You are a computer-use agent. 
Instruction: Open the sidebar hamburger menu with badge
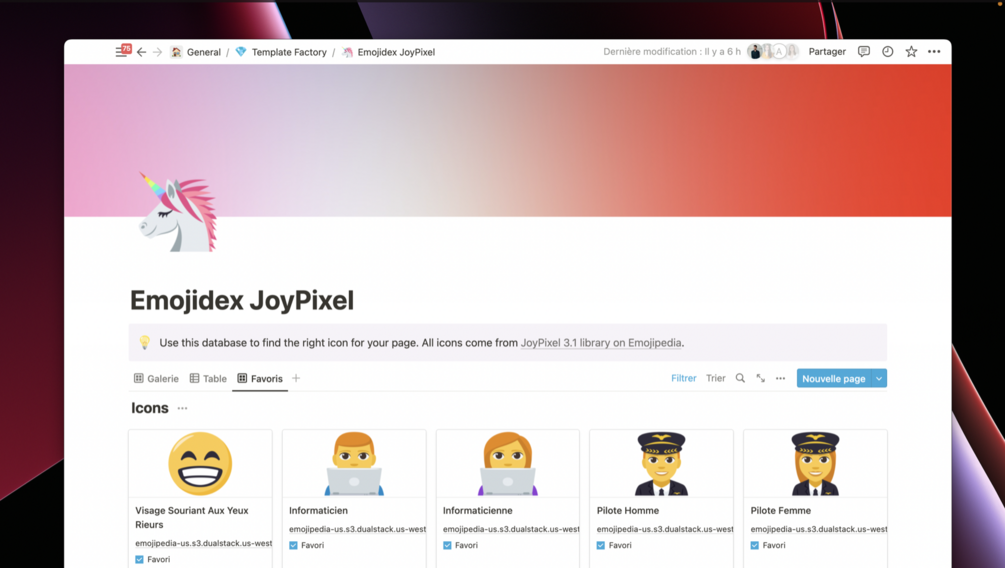(x=122, y=51)
